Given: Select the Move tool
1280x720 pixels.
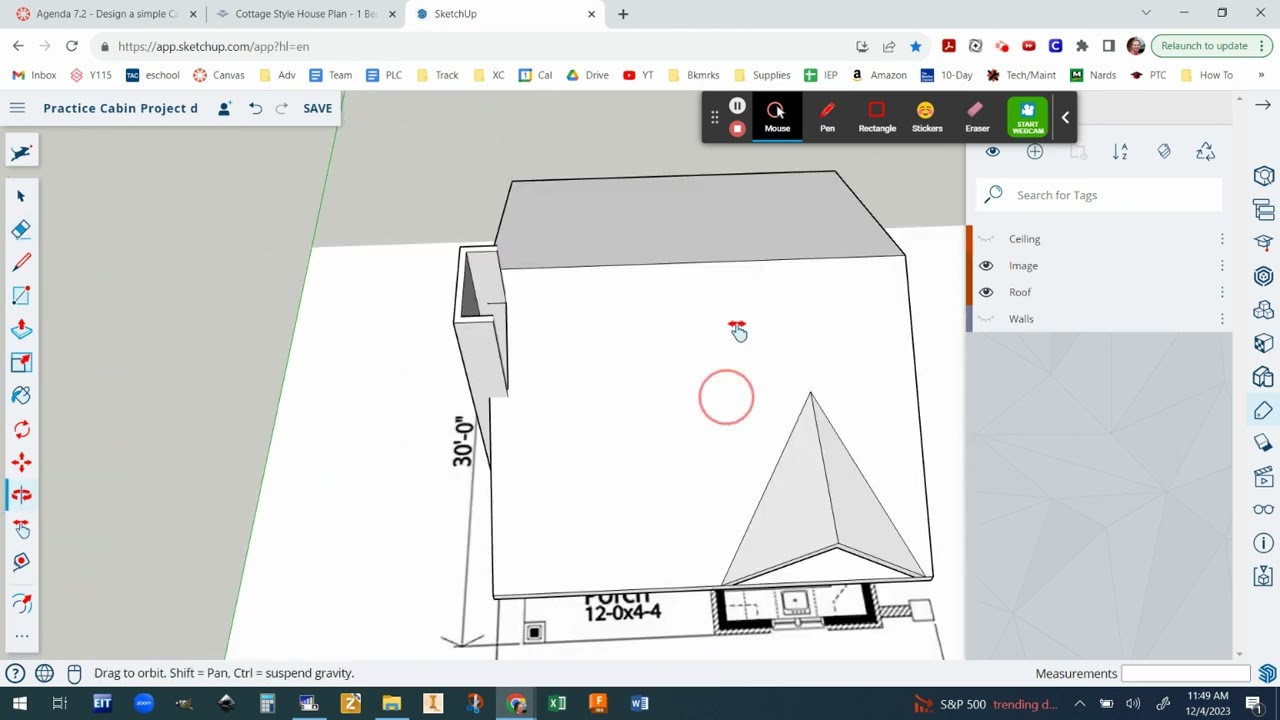Looking at the screenshot, I should (21, 462).
